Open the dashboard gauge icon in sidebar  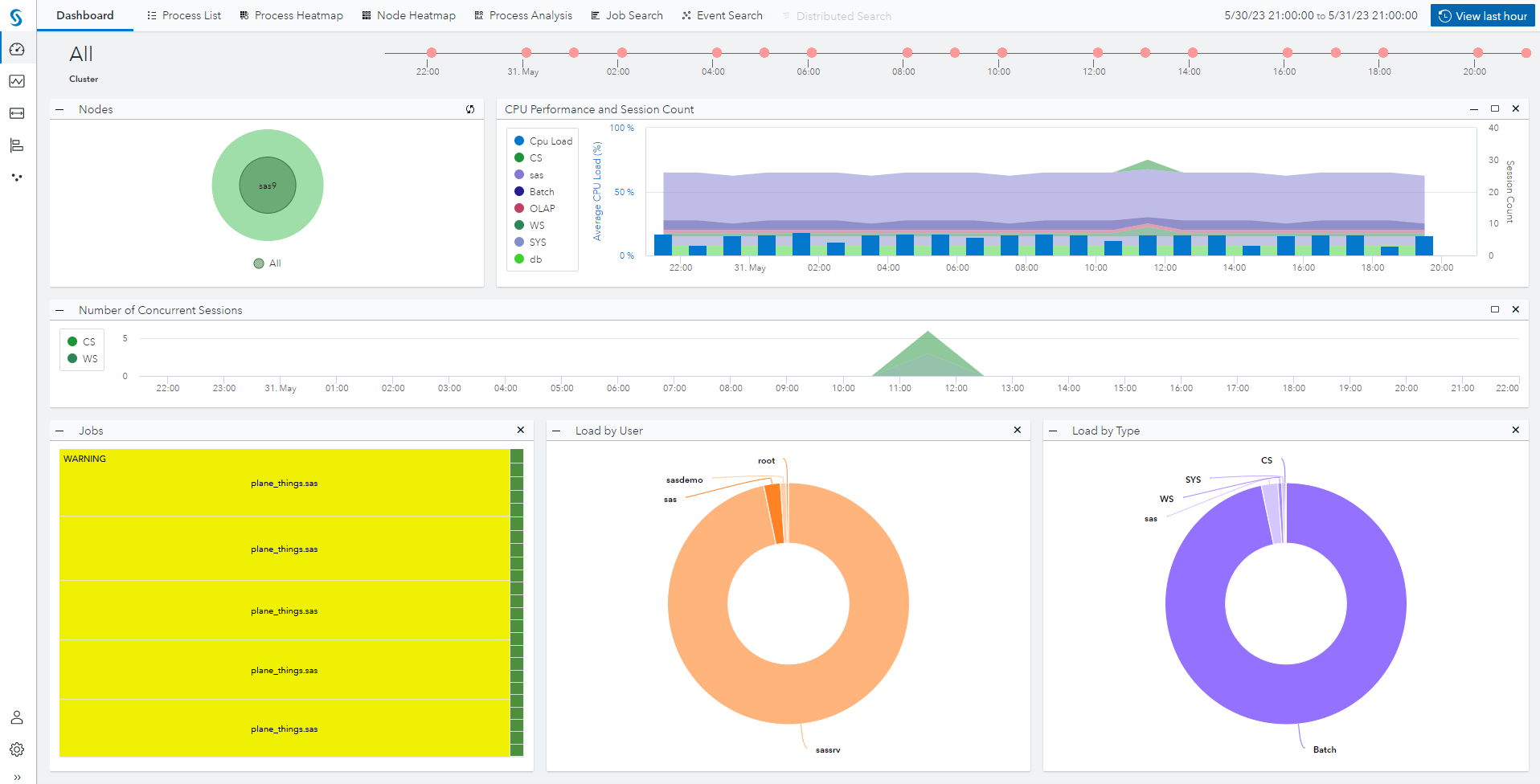click(17, 49)
